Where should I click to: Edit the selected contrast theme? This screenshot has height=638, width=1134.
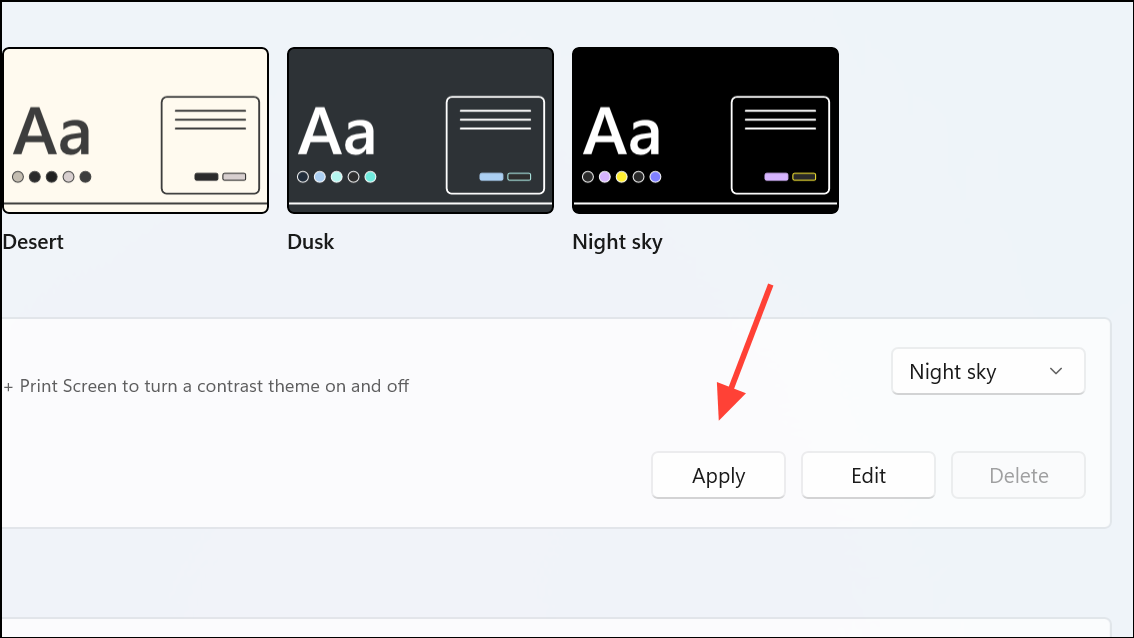click(868, 475)
